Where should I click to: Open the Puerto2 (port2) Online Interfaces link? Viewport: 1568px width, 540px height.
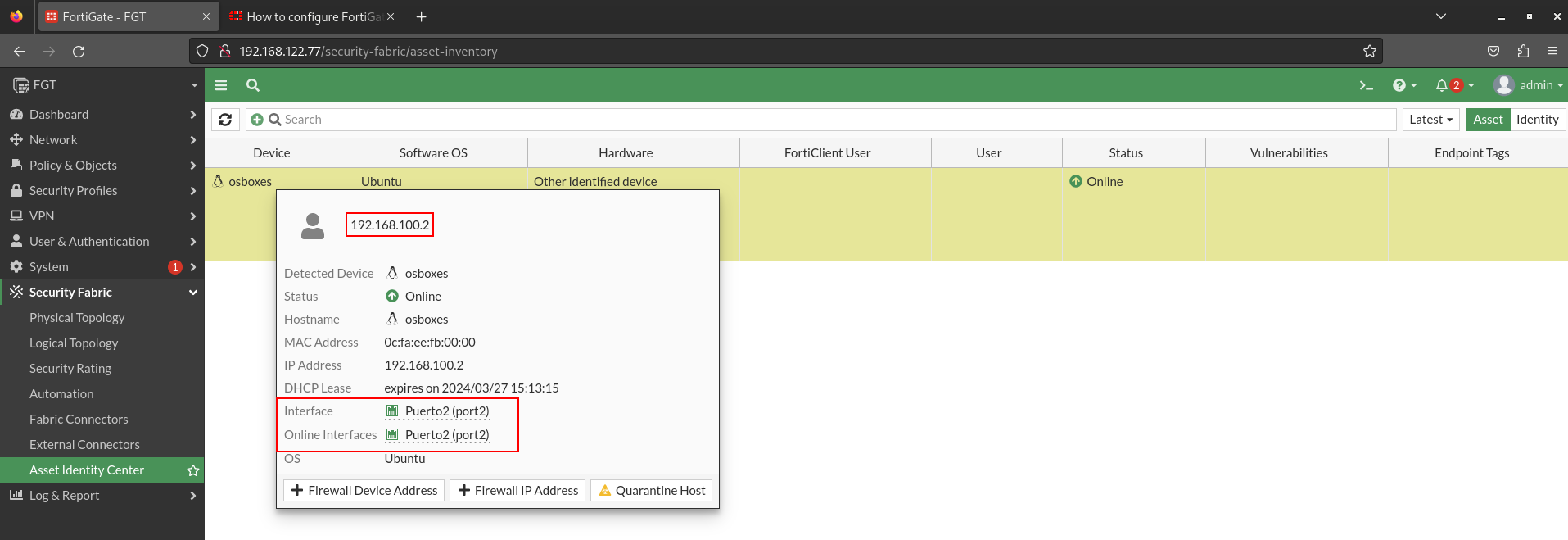[447, 435]
